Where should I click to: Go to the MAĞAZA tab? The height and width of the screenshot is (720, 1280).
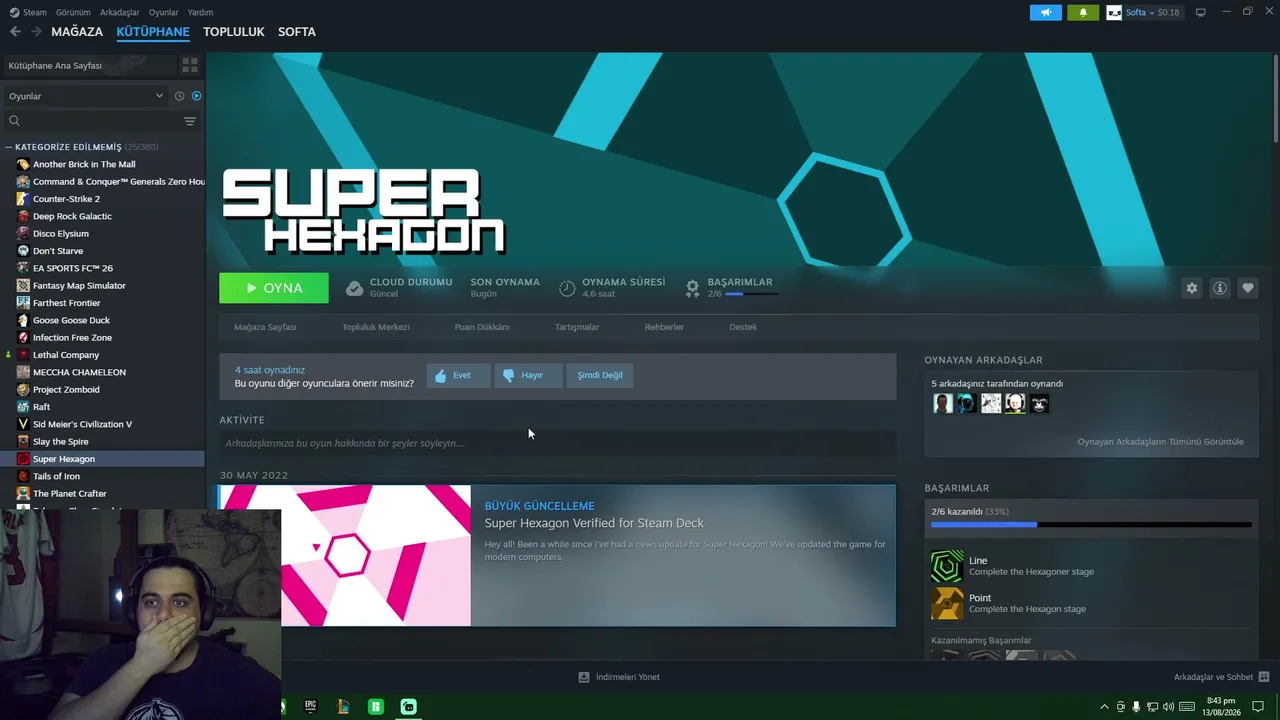pyautogui.click(x=77, y=32)
